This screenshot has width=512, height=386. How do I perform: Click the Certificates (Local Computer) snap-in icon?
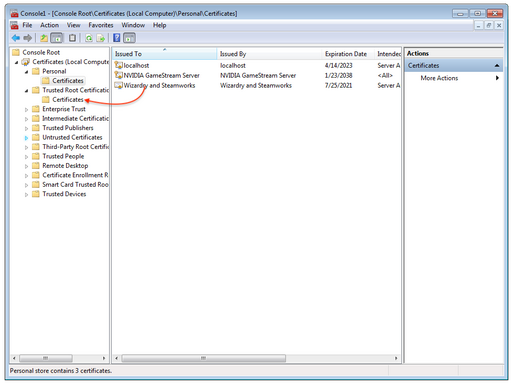click(x=25, y=62)
